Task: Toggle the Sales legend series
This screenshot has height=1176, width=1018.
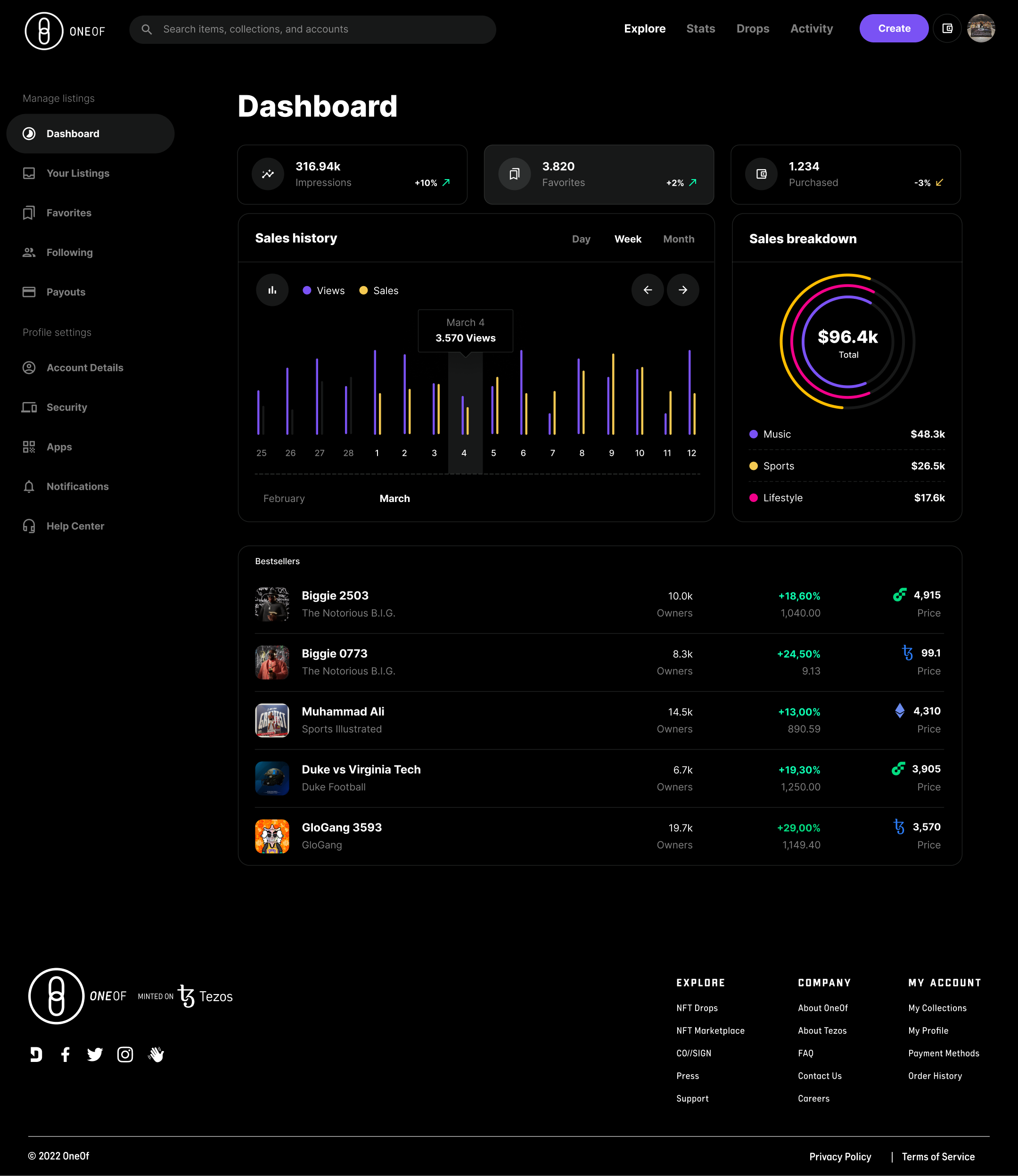Action: [x=379, y=290]
